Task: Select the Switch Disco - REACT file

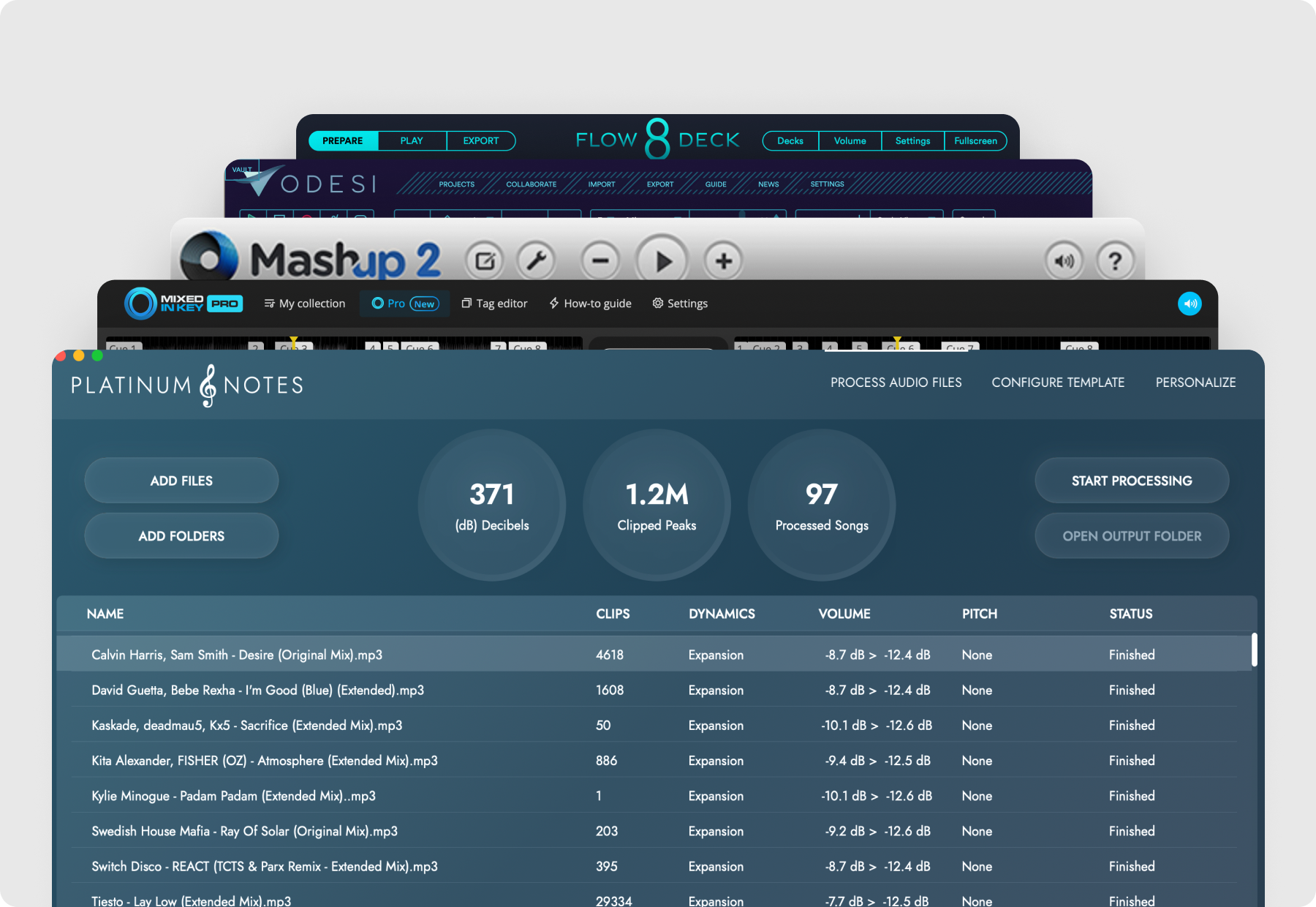Action: (654, 866)
